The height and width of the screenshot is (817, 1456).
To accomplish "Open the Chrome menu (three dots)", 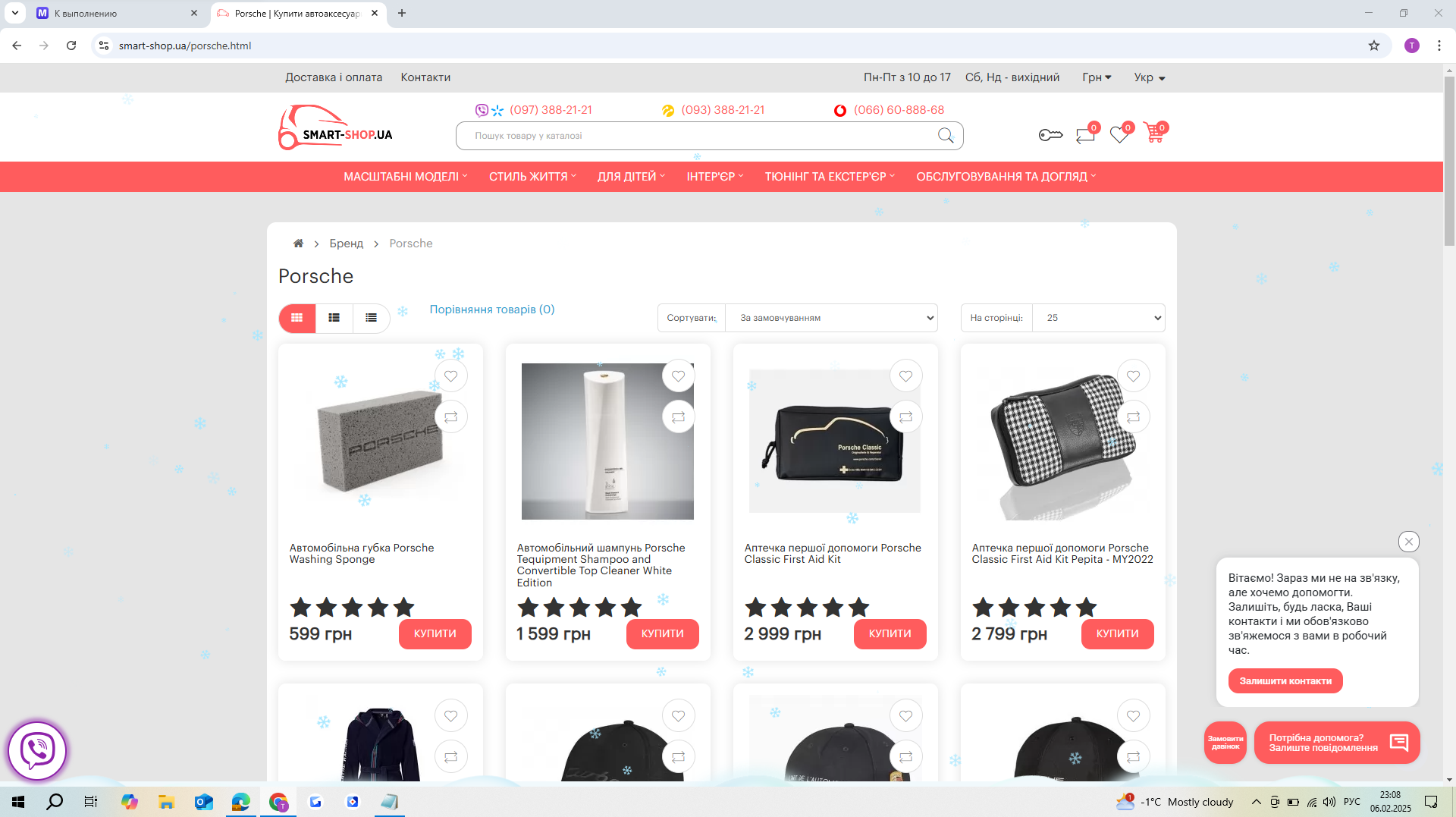I will pyautogui.click(x=1439, y=46).
